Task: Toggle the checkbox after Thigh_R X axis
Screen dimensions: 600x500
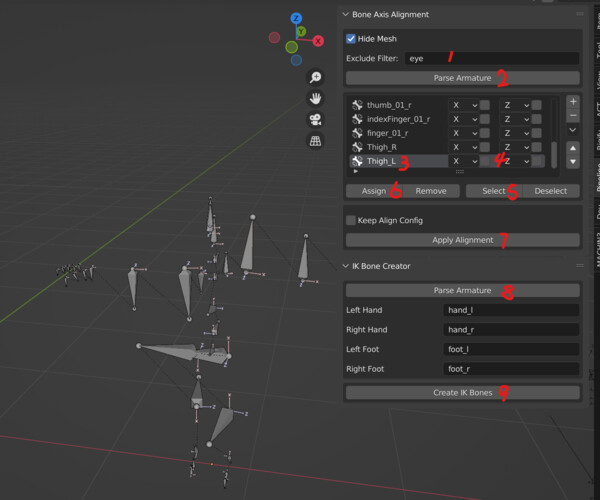Action: pyautogui.click(x=485, y=147)
